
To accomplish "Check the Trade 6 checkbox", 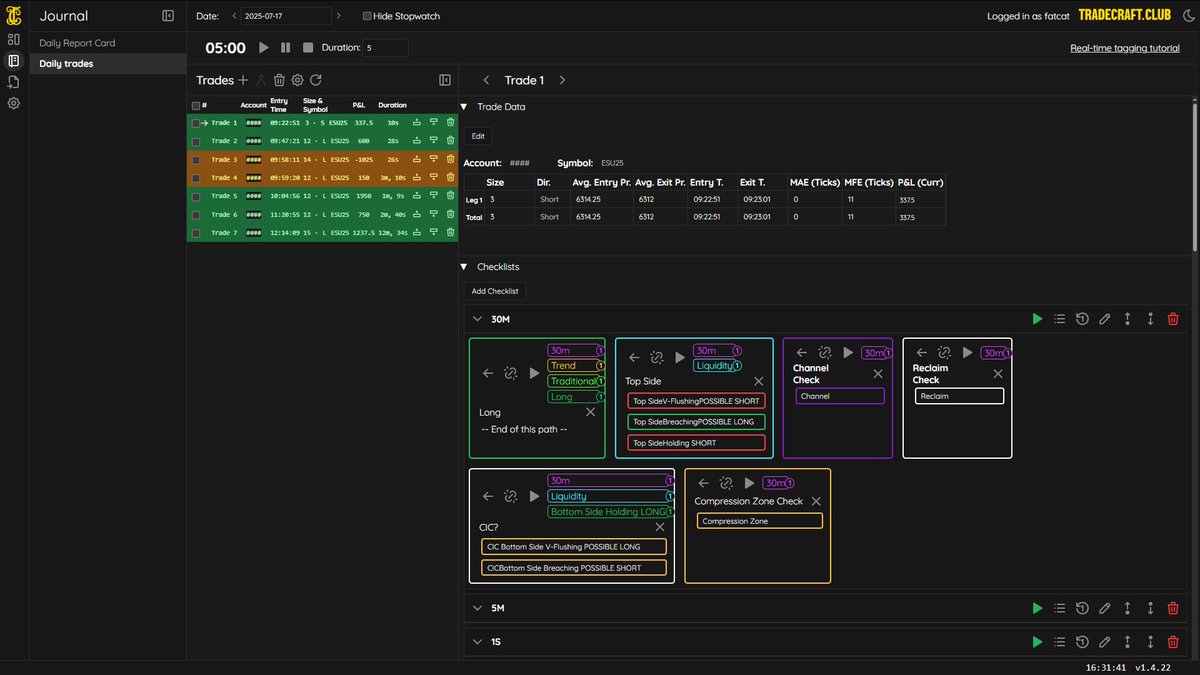I will click(x=196, y=215).
